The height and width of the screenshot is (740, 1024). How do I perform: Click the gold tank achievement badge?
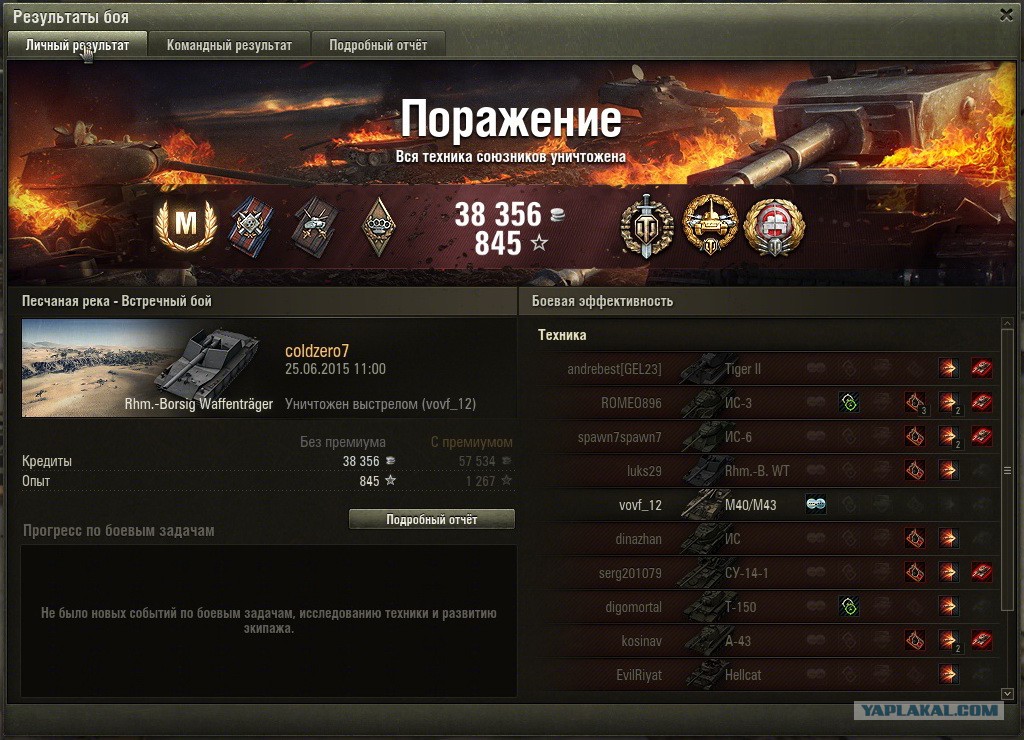(x=711, y=224)
